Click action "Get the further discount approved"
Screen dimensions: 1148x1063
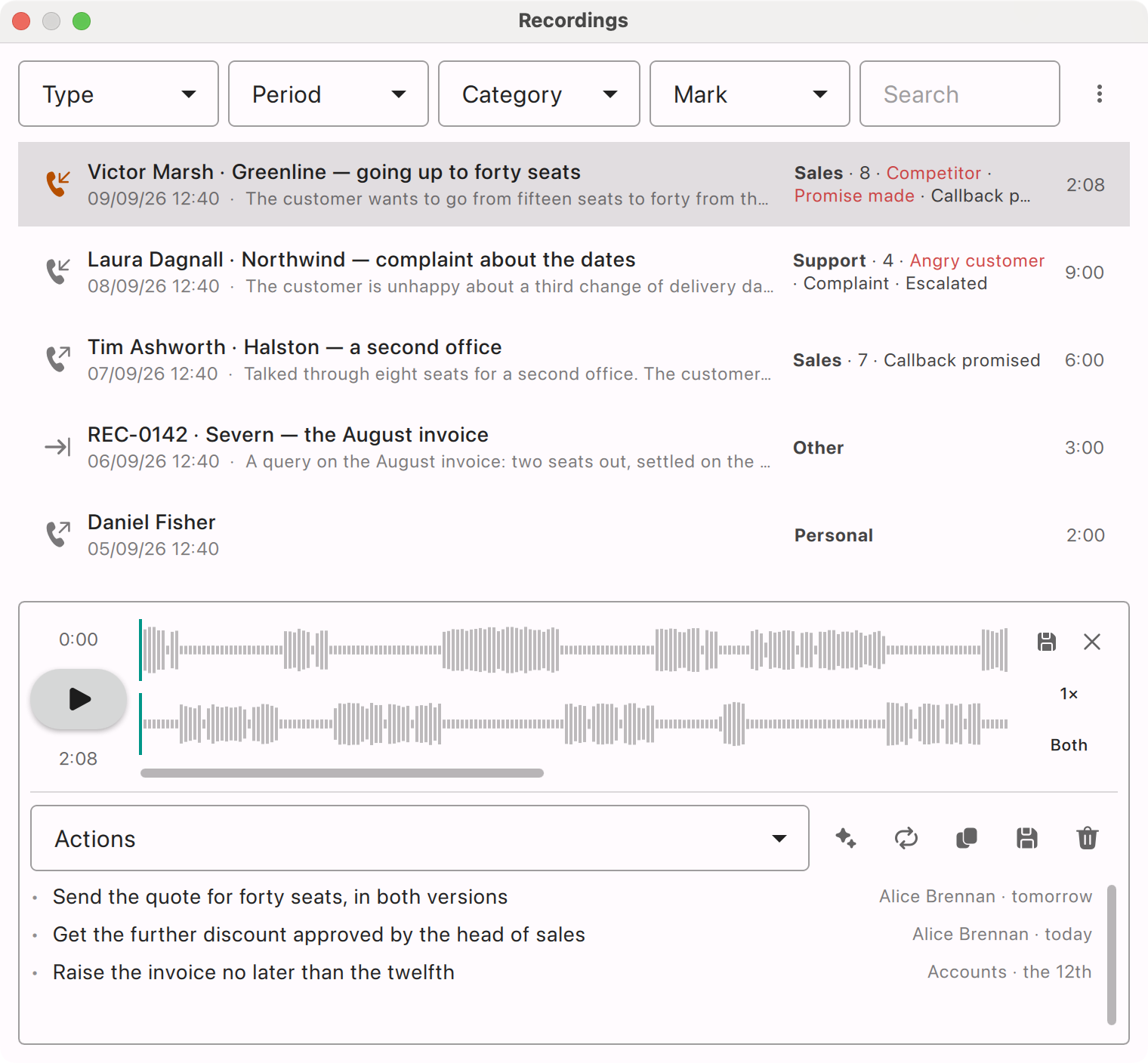click(x=319, y=935)
